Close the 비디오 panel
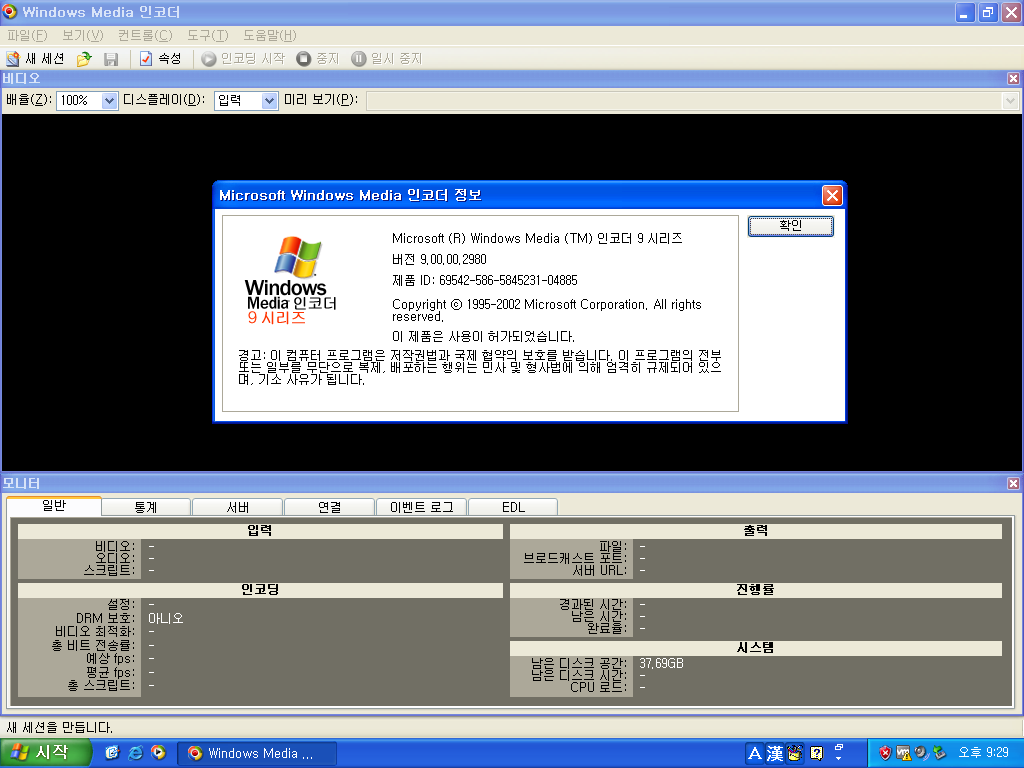Viewport: 1024px width, 768px height. 1013,78
